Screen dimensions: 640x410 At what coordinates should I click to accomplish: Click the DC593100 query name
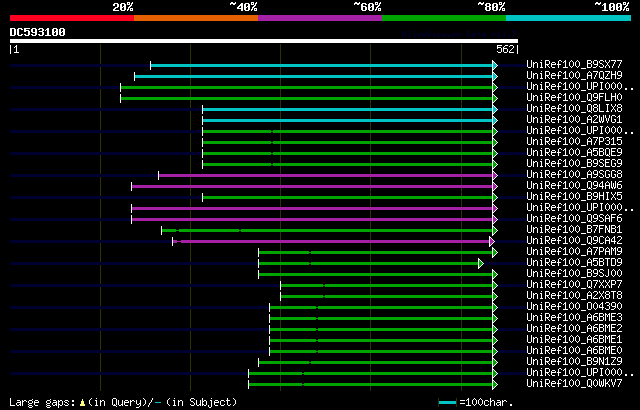(x=38, y=32)
